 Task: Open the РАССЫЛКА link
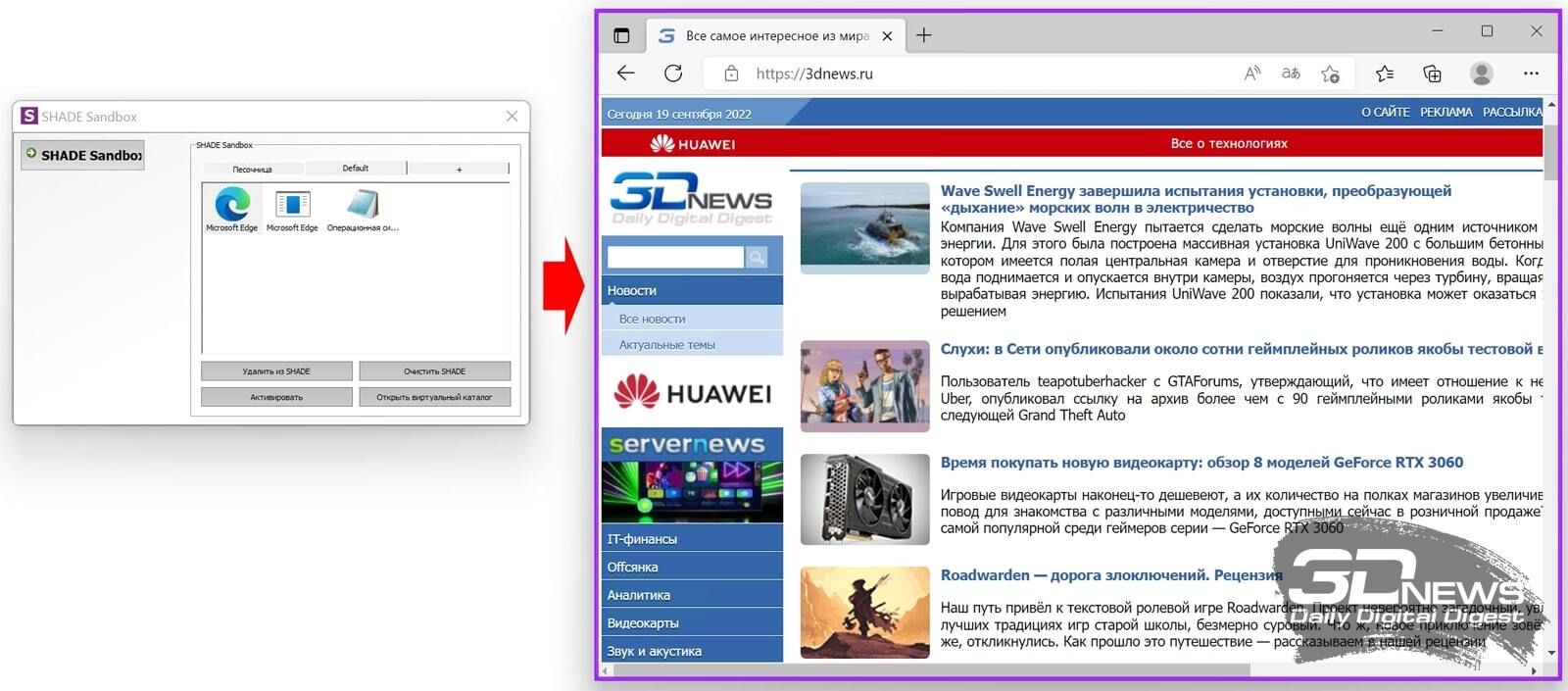tap(1512, 113)
